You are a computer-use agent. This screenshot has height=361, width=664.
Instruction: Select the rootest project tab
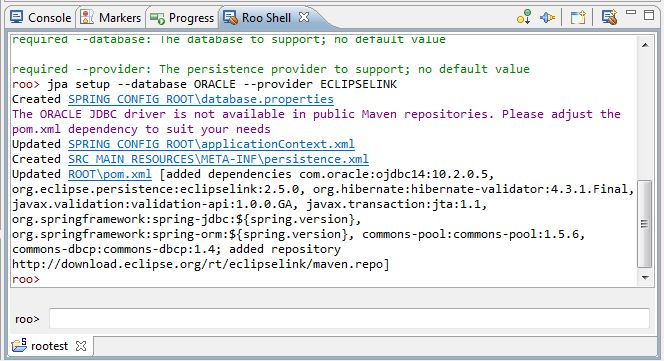tap(49, 346)
